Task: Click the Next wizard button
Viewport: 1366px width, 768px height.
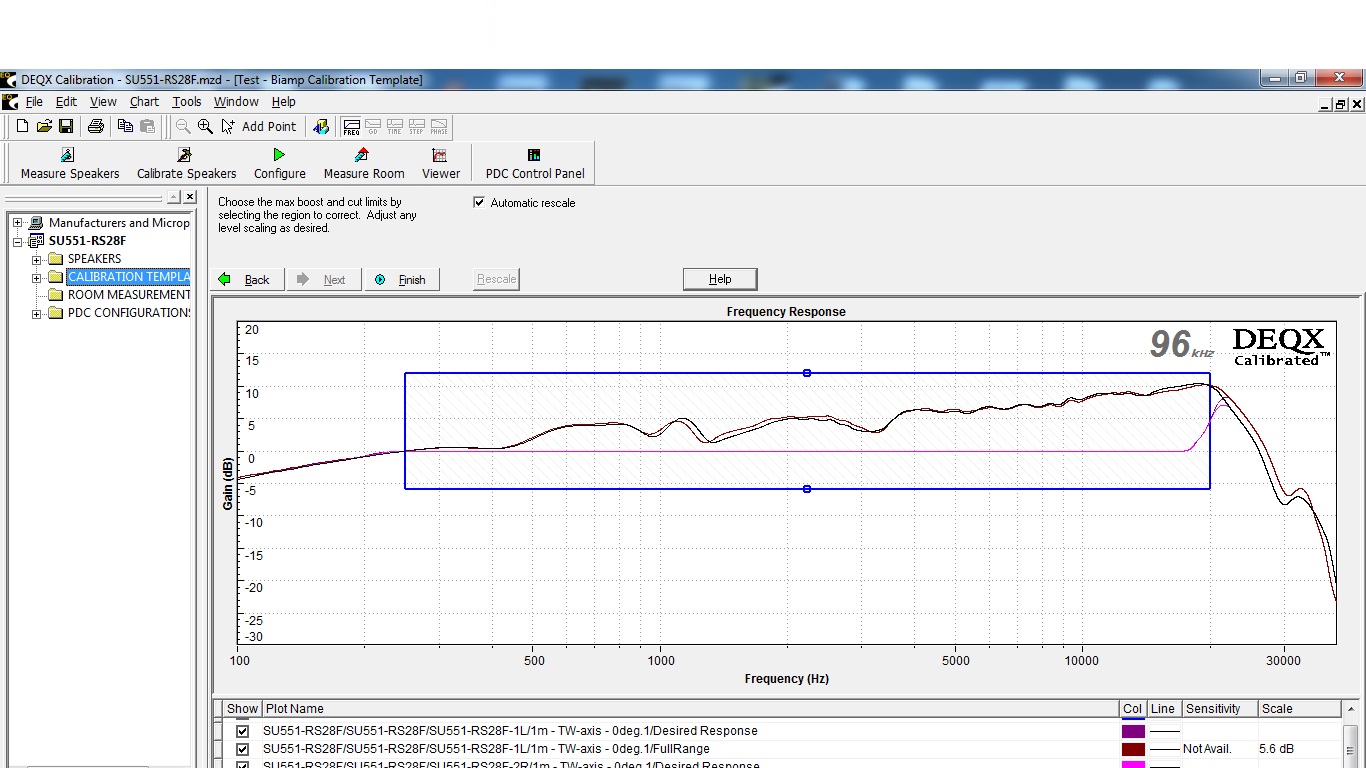Action: coord(324,280)
